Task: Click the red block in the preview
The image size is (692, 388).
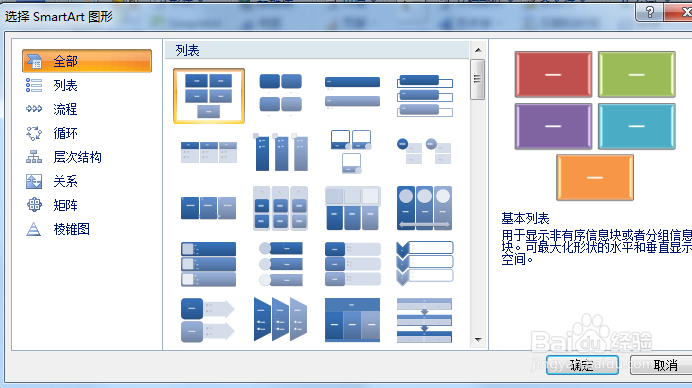Action: pyautogui.click(x=553, y=75)
